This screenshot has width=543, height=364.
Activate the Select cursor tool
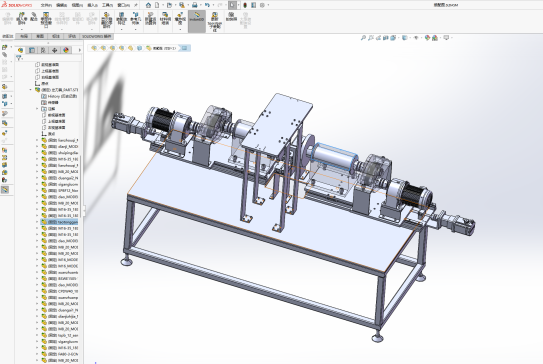click(232, 5)
